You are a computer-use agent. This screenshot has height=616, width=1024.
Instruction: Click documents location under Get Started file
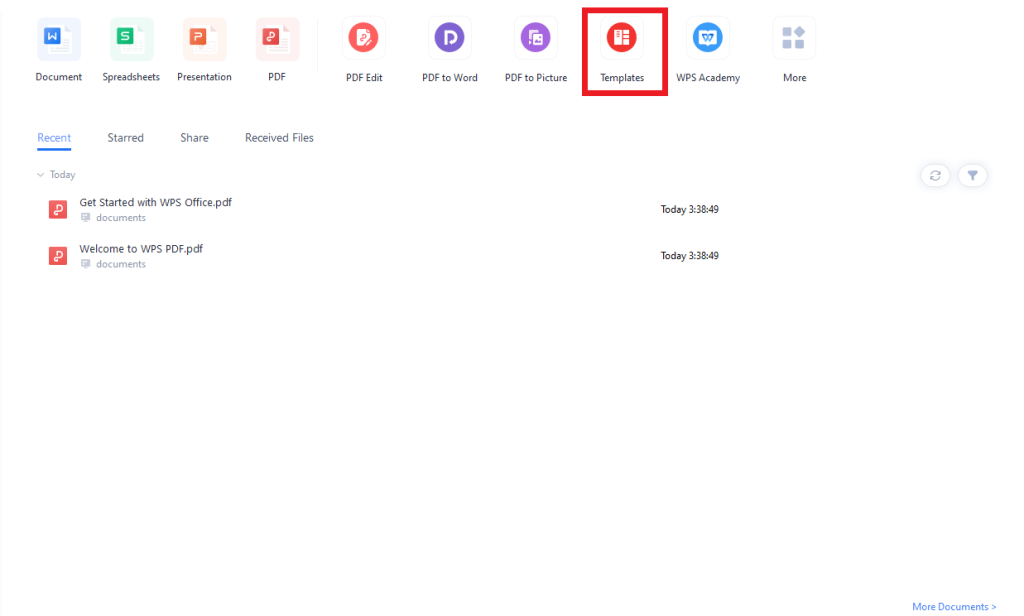121,218
